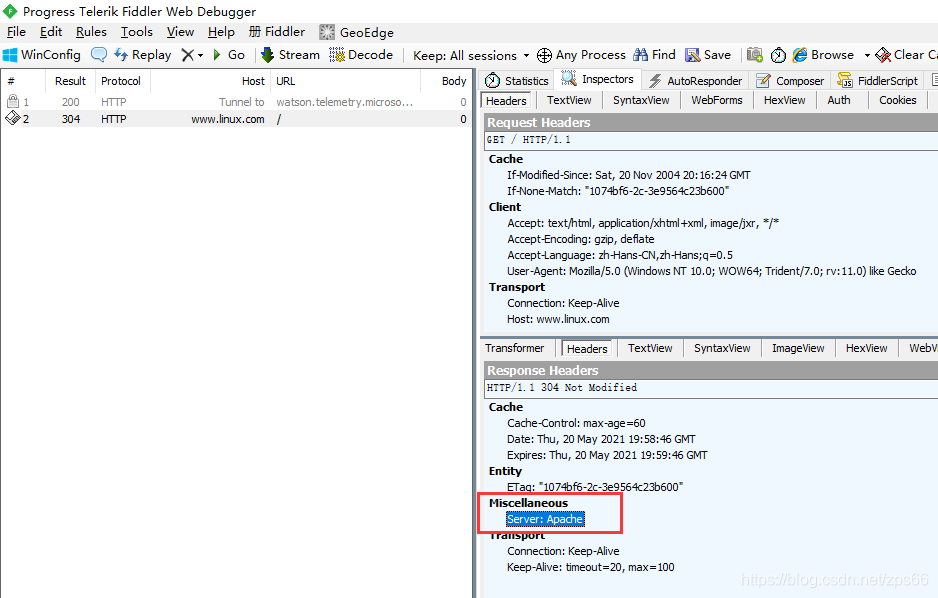Viewport: 938px width, 598px height.
Task: Switch to the Statistics tab
Action: [517, 80]
